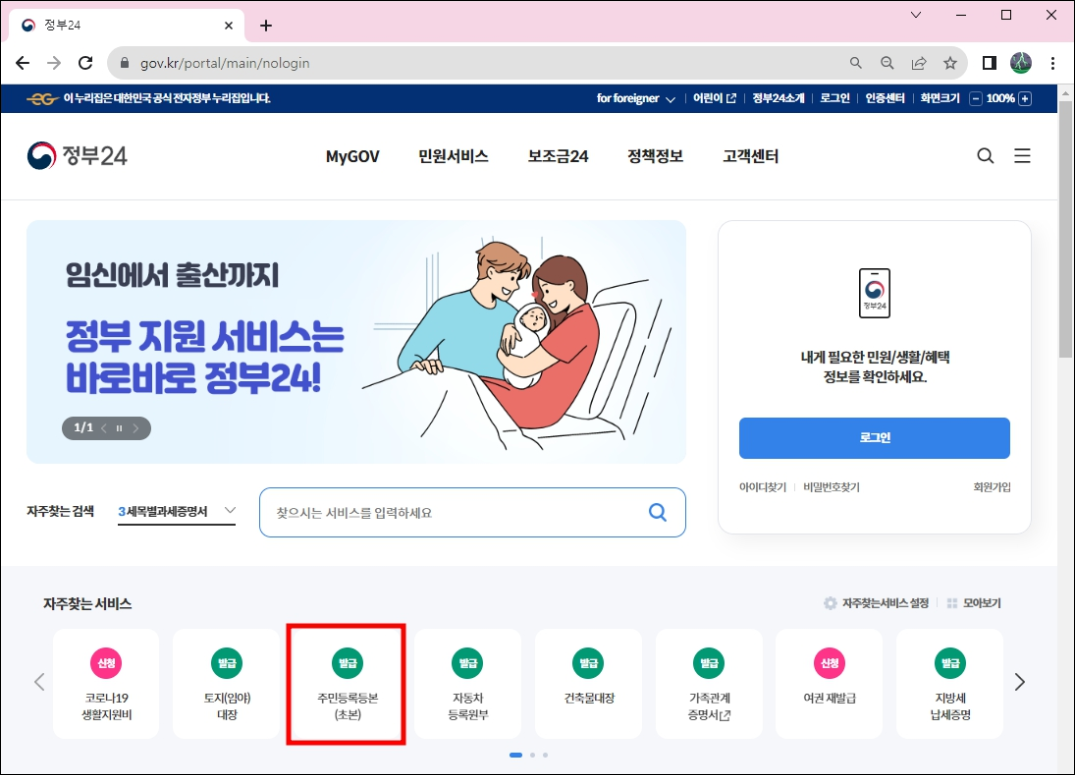Open the MyGOV menu
This screenshot has width=1075, height=775.
point(352,156)
